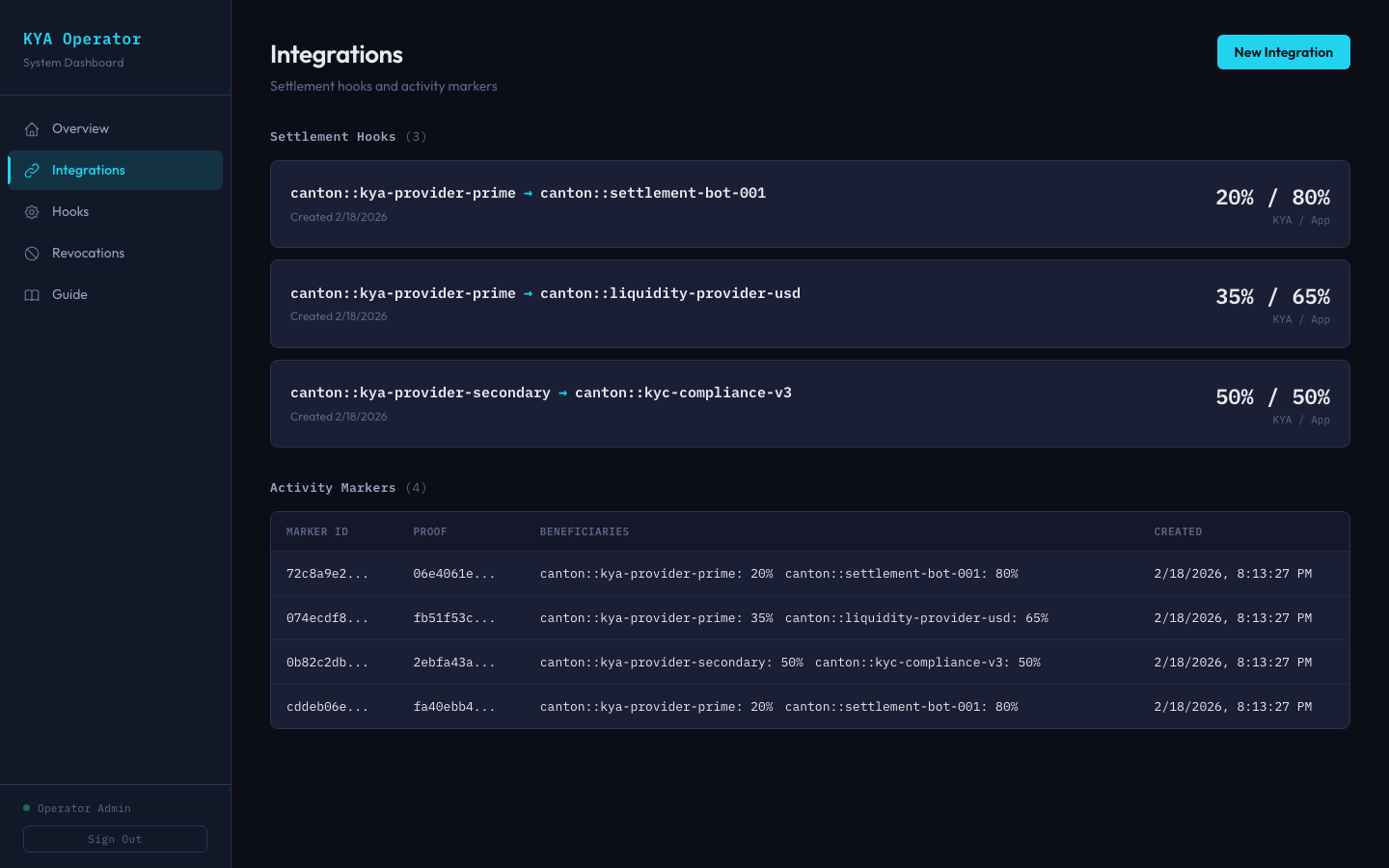Select the link icon next to Integrations
1389x868 pixels.
(32, 170)
